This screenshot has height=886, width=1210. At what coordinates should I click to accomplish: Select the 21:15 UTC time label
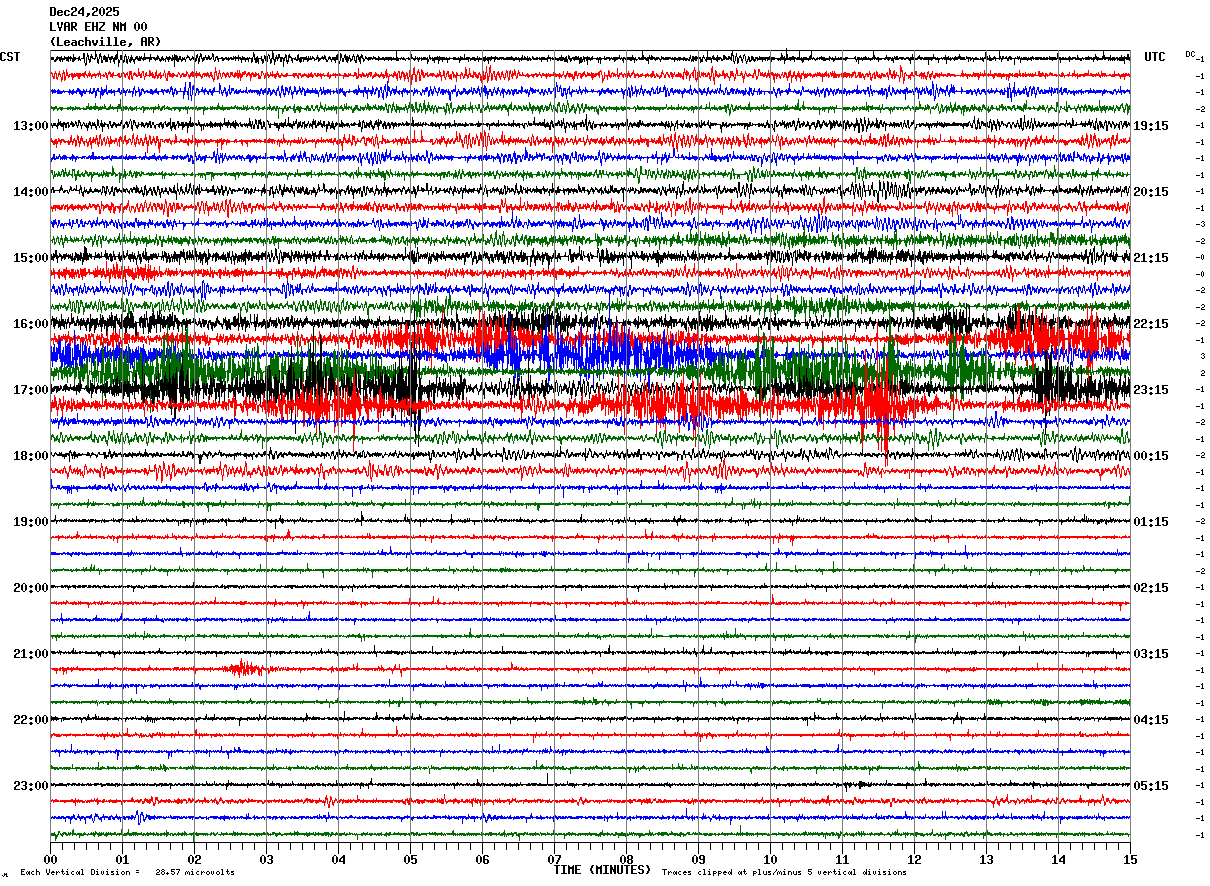[x=1151, y=258]
